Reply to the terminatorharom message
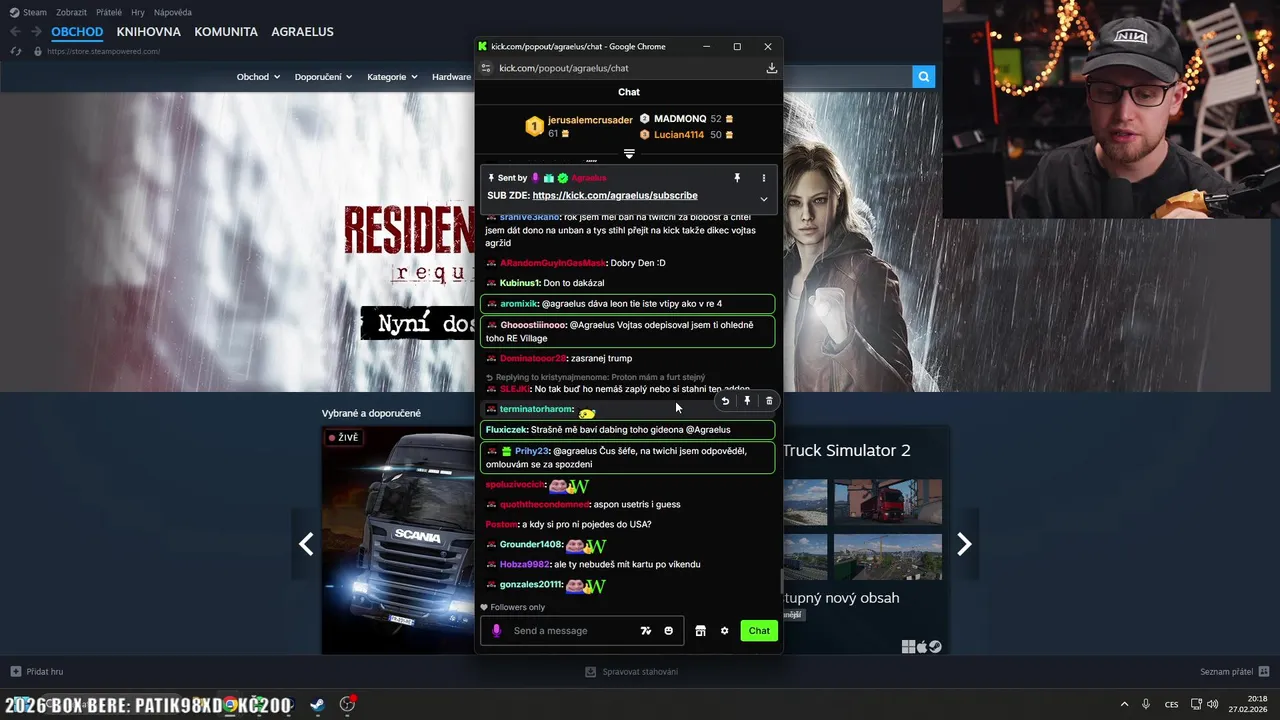The image size is (1280, 720). [725, 401]
